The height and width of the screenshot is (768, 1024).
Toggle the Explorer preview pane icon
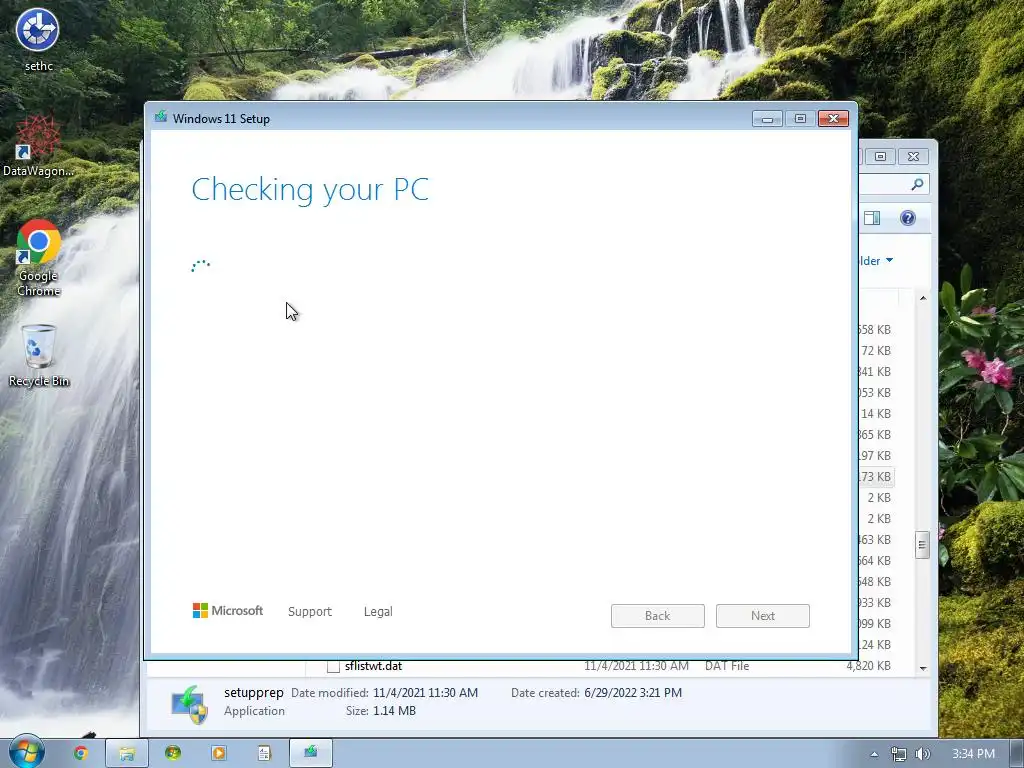click(872, 218)
